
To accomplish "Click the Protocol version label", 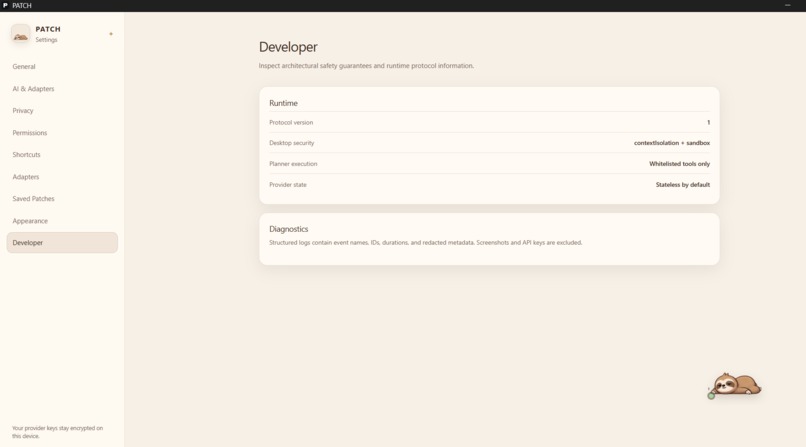I will [x=291, y=122].
